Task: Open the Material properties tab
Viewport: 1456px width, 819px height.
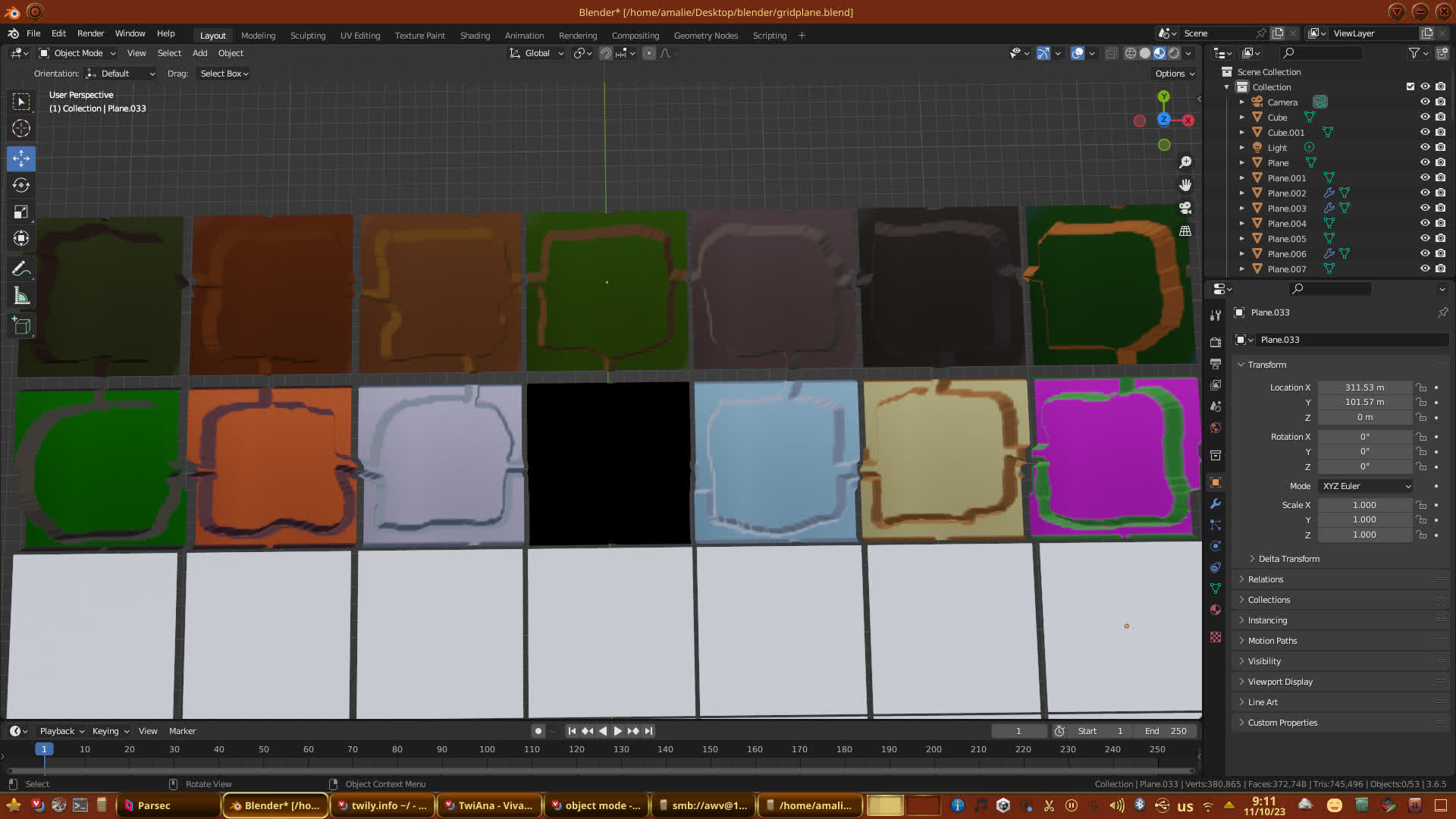Action: click(1216, 610)
